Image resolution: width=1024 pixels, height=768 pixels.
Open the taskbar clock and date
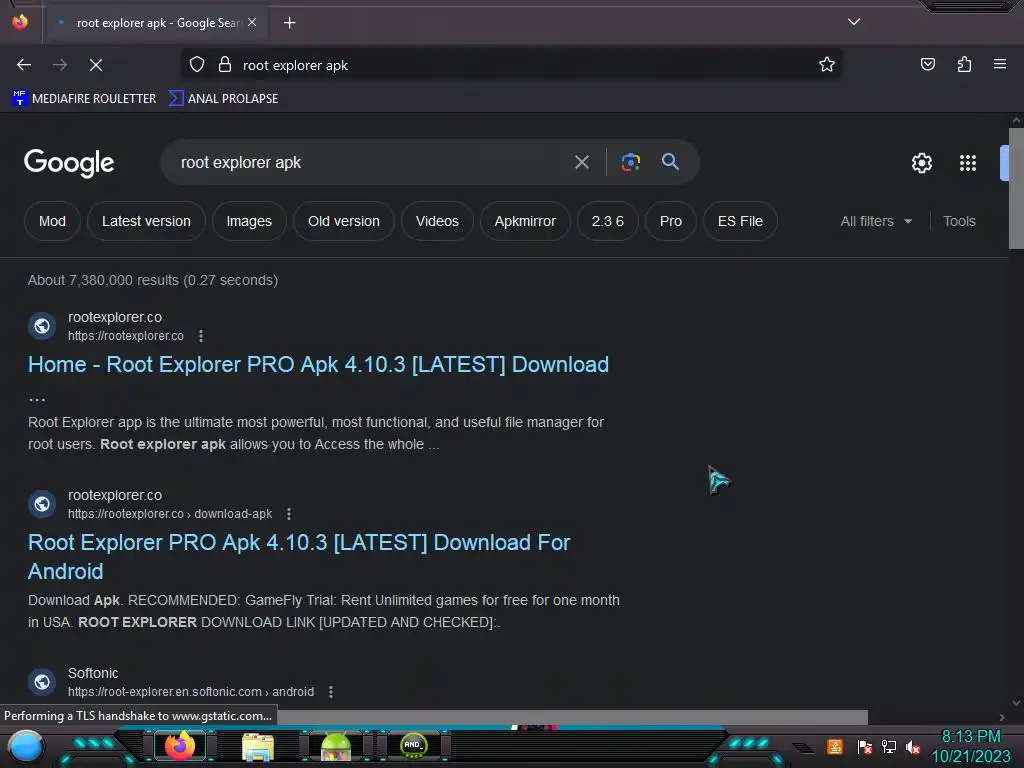click(971, 746)
